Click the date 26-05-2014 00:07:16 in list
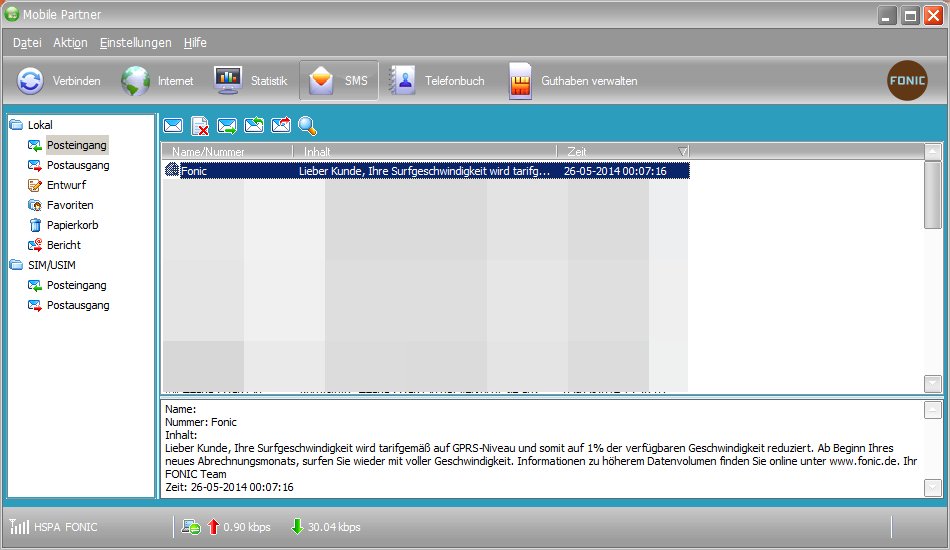The image size is (950, 550). pos(615,171)
